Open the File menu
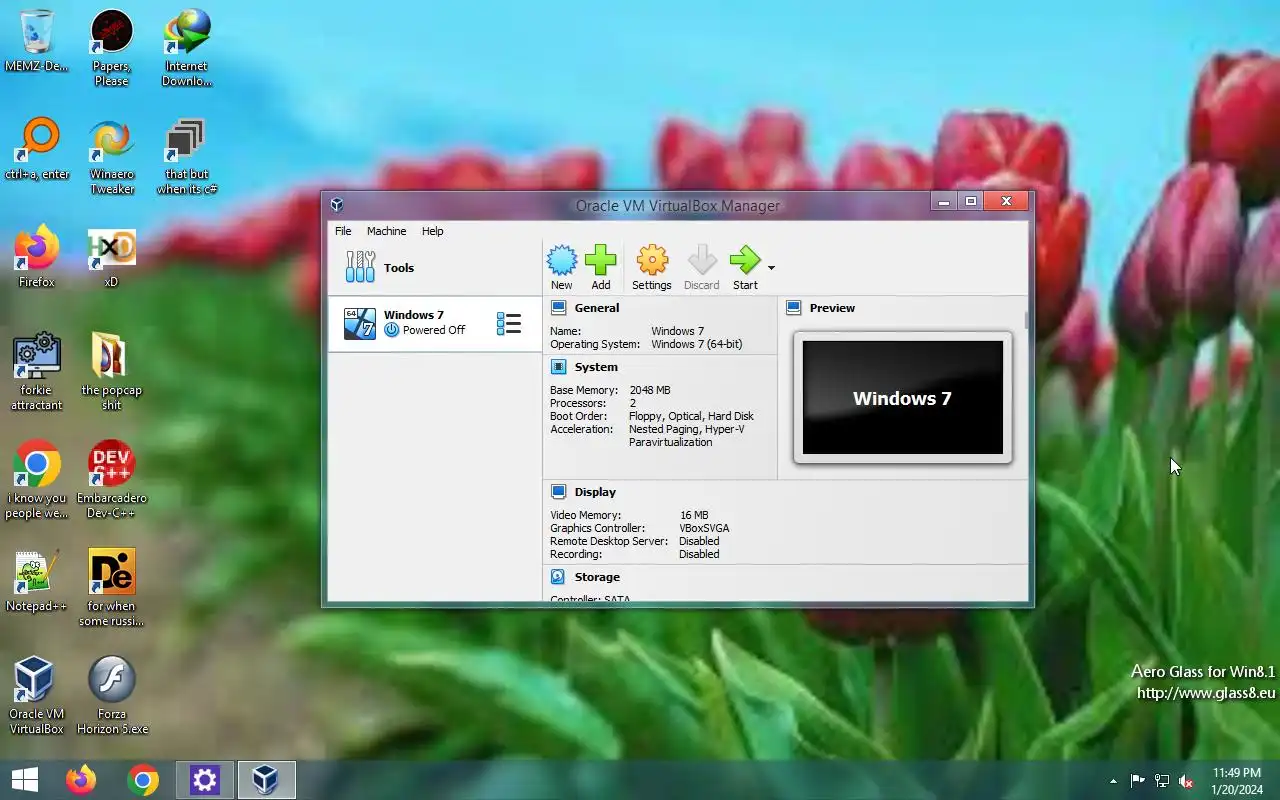Screen dimensions: 1280x800 tap(343, 231)
